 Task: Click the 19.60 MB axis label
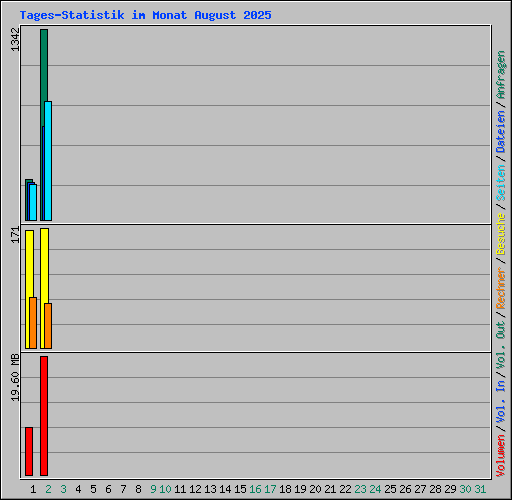[x=15, y=377]
